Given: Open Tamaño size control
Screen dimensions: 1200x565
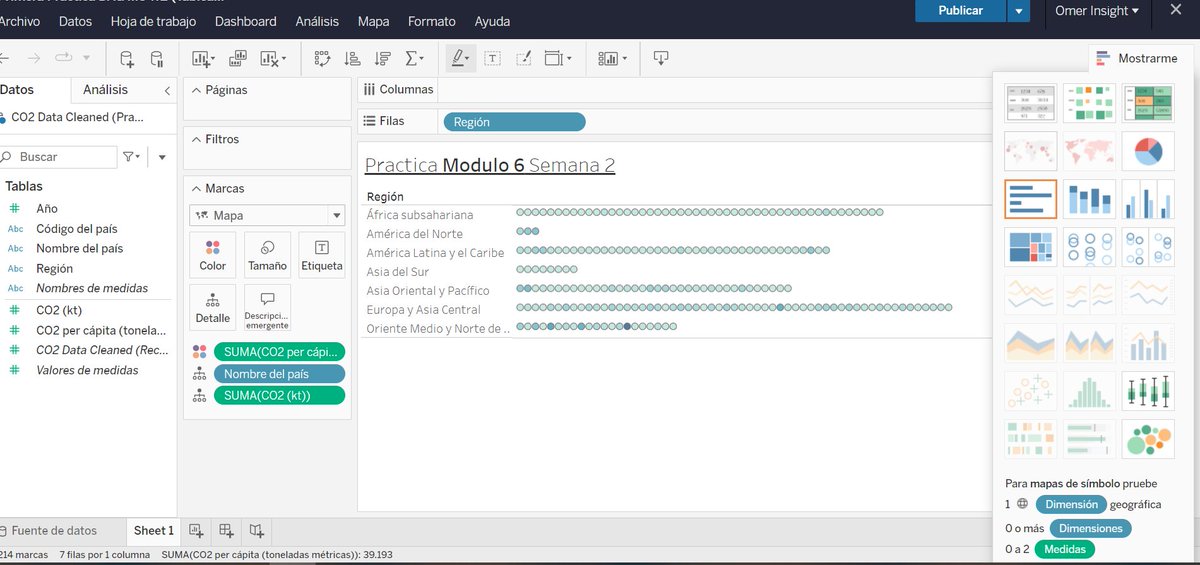Looking at the screenshot, I should [267, 255].
